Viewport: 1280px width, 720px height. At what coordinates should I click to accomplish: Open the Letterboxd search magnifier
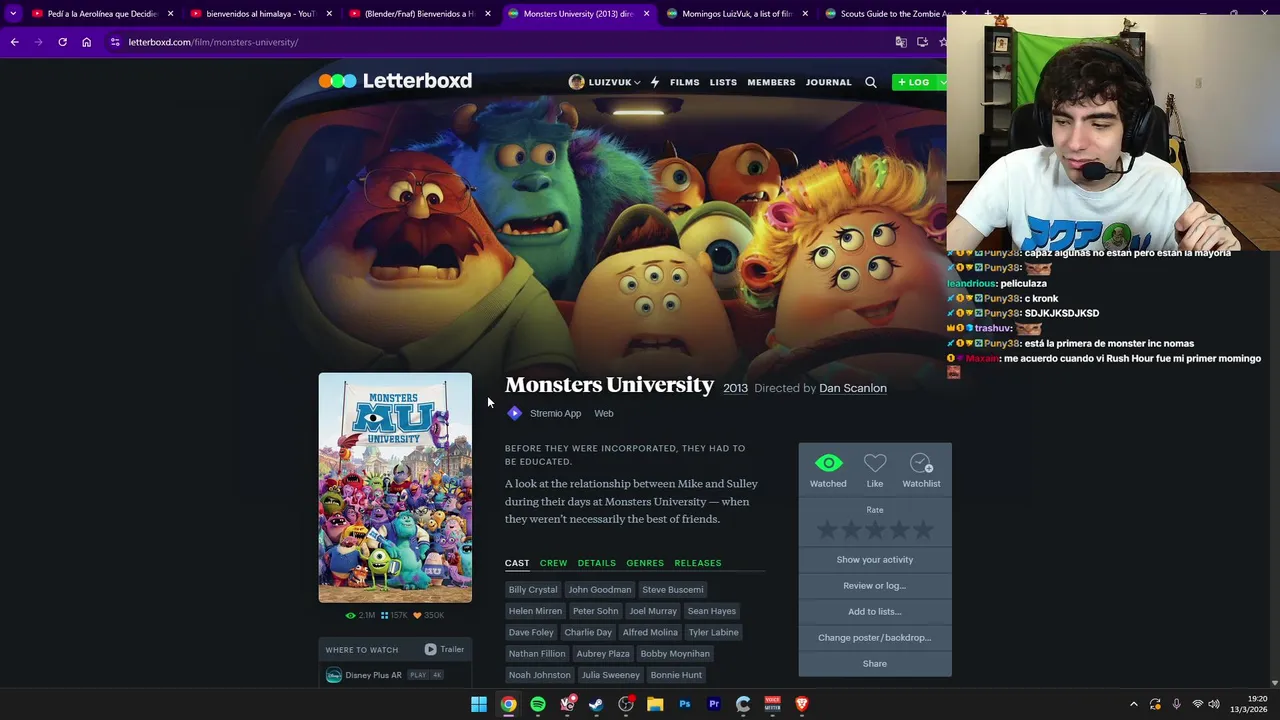pos(871,82)
